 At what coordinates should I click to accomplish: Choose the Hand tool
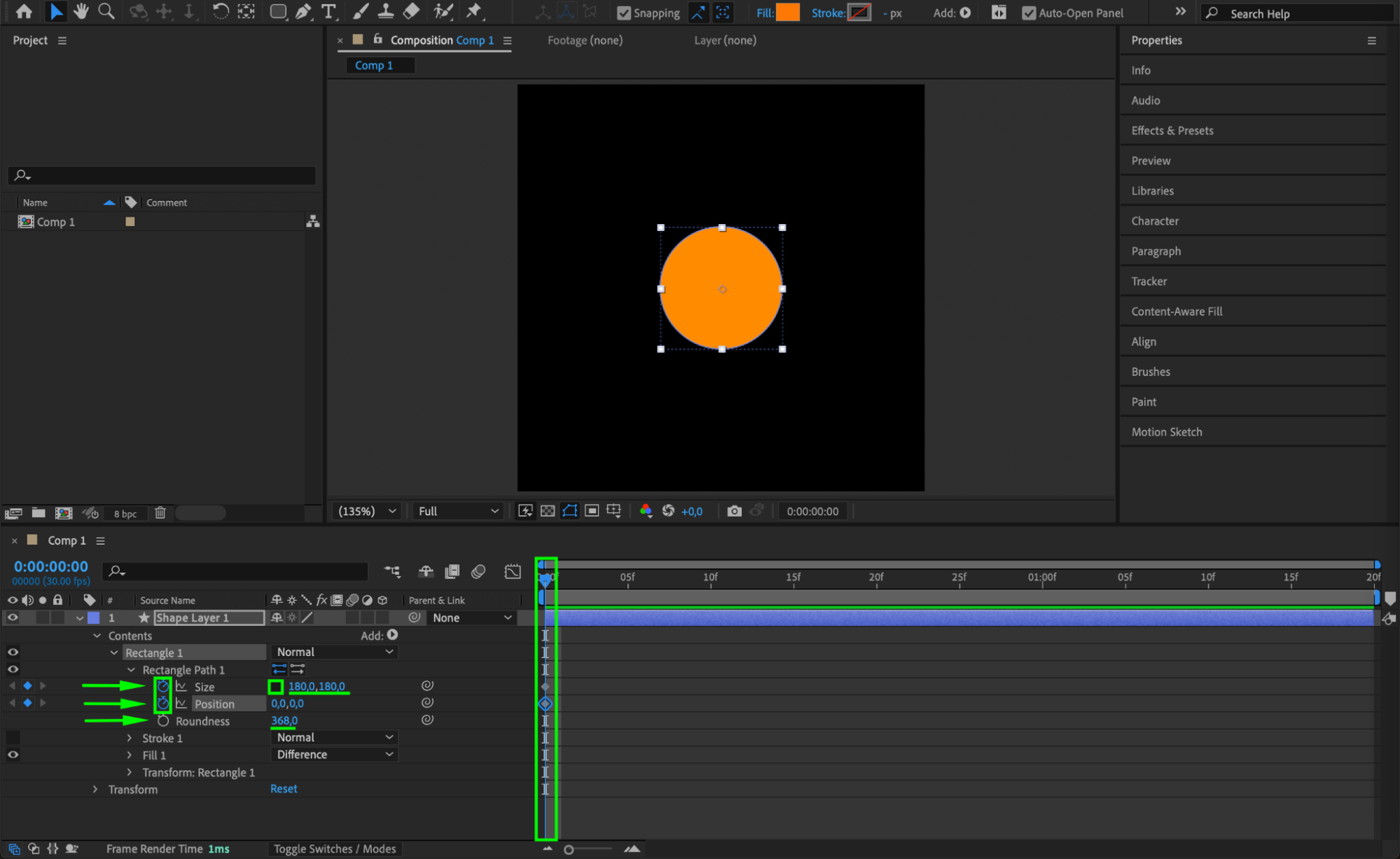[x=81, y=12]
